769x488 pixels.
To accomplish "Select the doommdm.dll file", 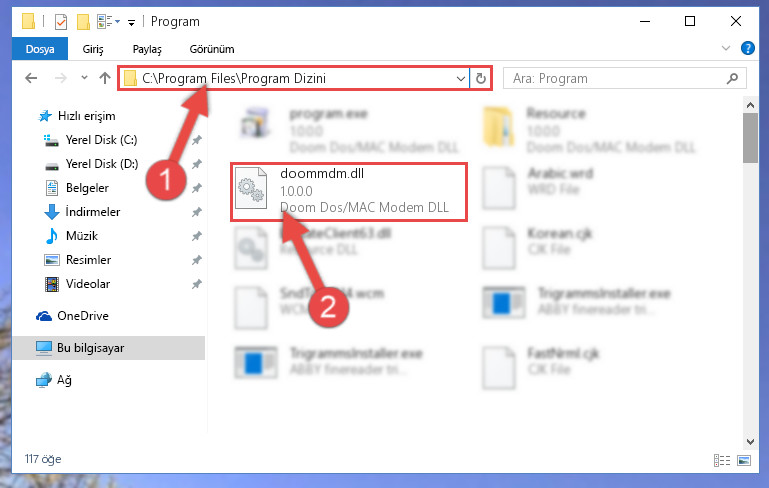I will (x=349, y=192).
